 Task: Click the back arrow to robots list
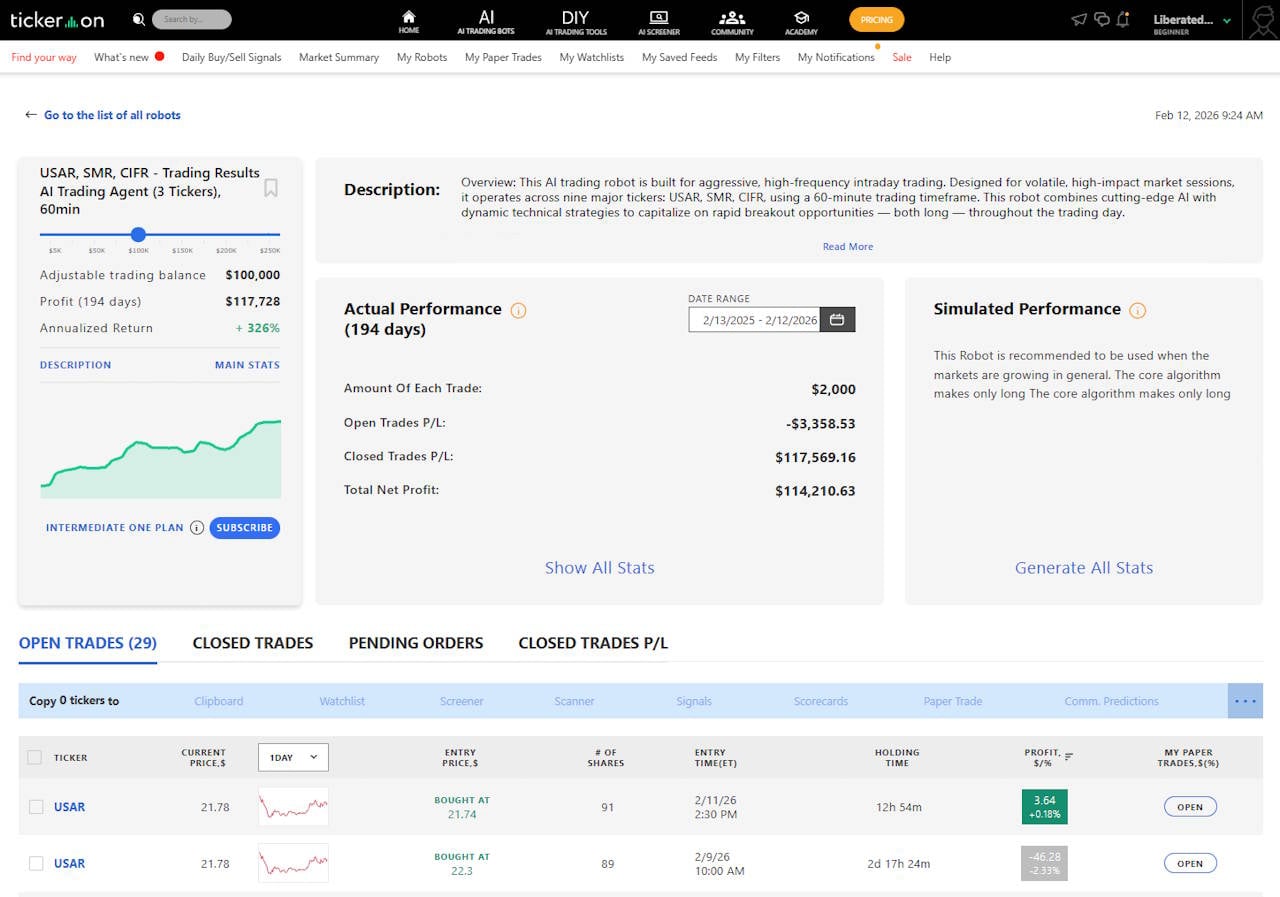pos(31,115)
